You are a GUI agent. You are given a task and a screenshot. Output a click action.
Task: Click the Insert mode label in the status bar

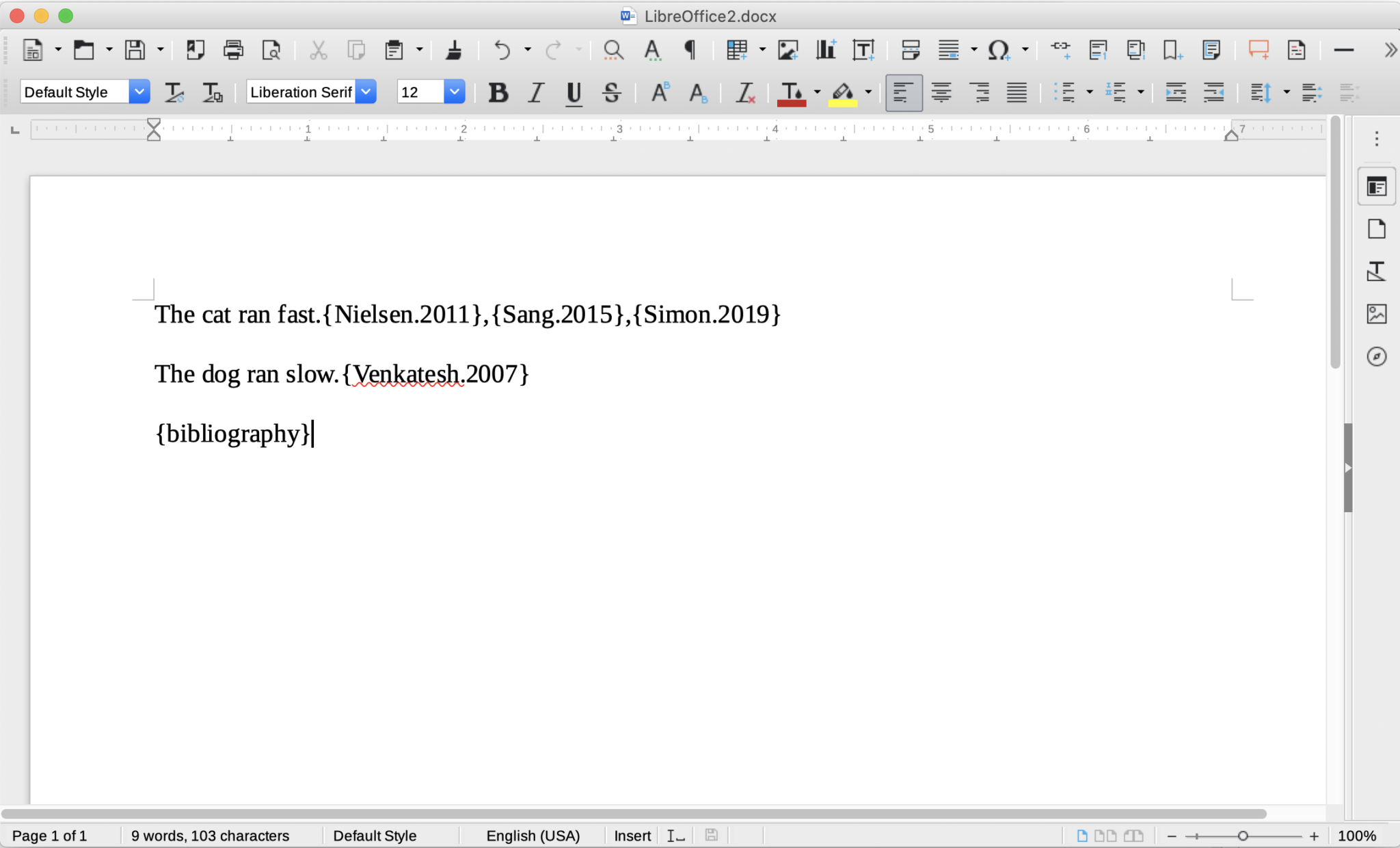632,836
